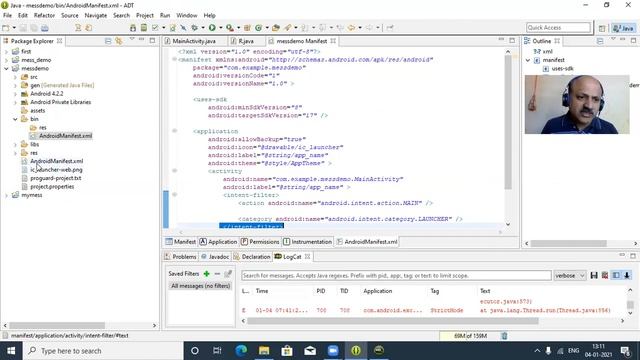
Task: Collapse the bin folder
Action: [x=16, y=119]
